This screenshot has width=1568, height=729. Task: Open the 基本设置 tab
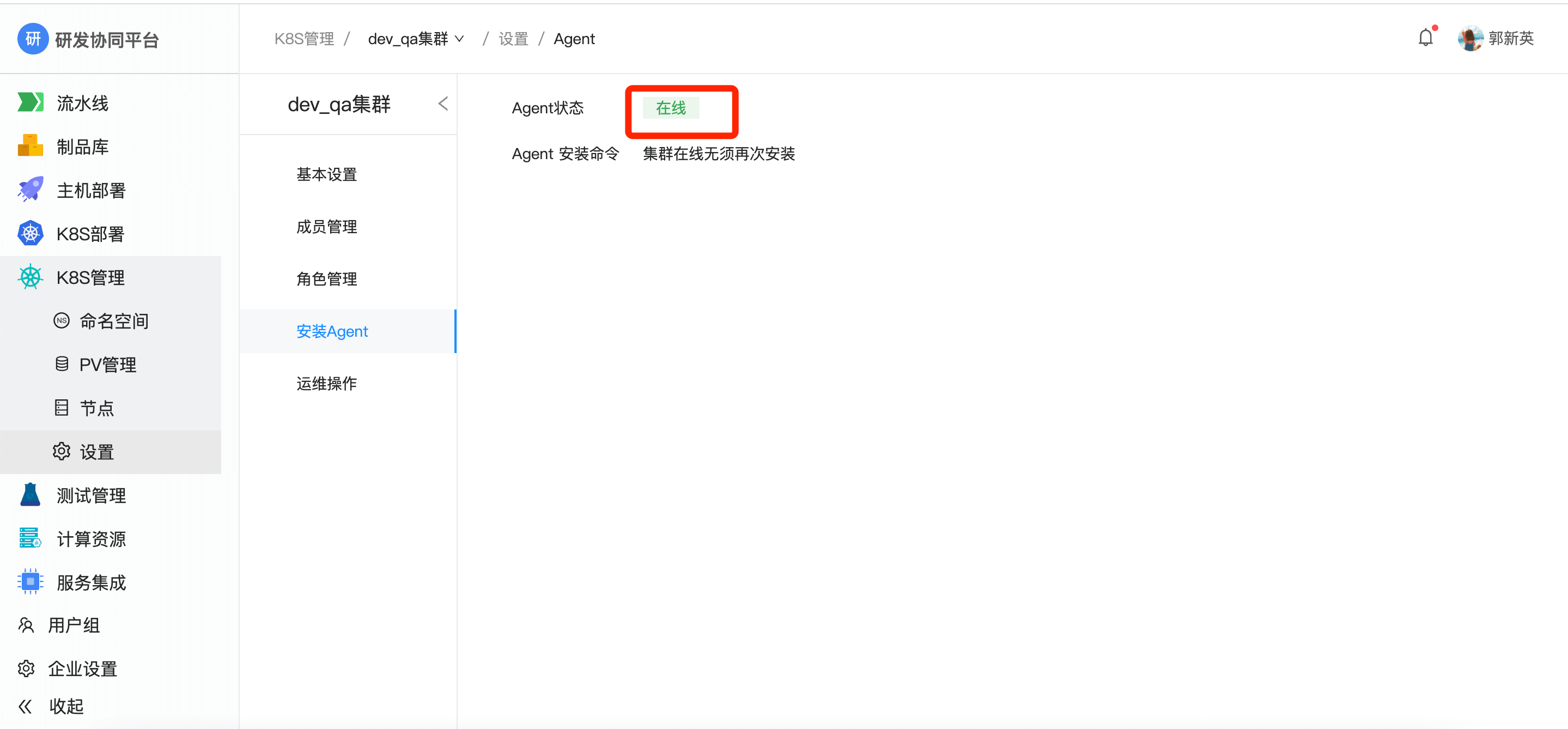[327, 175]
